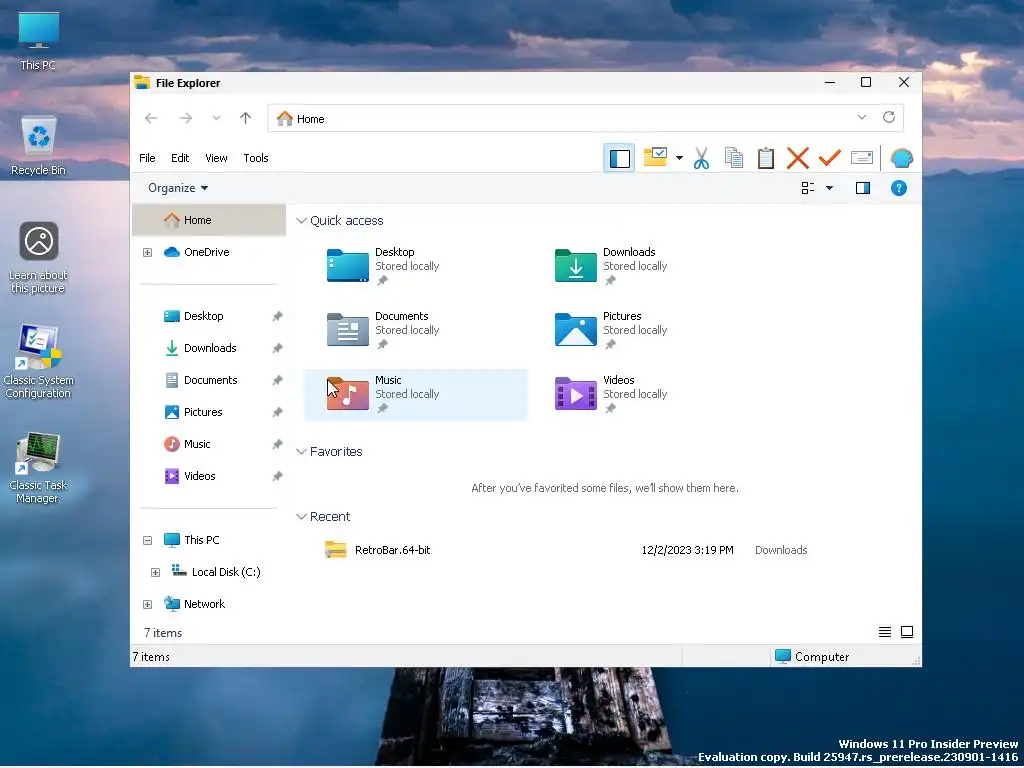Click the blue Help question icon
1024x768 pixels.
(x=899, y=188)
